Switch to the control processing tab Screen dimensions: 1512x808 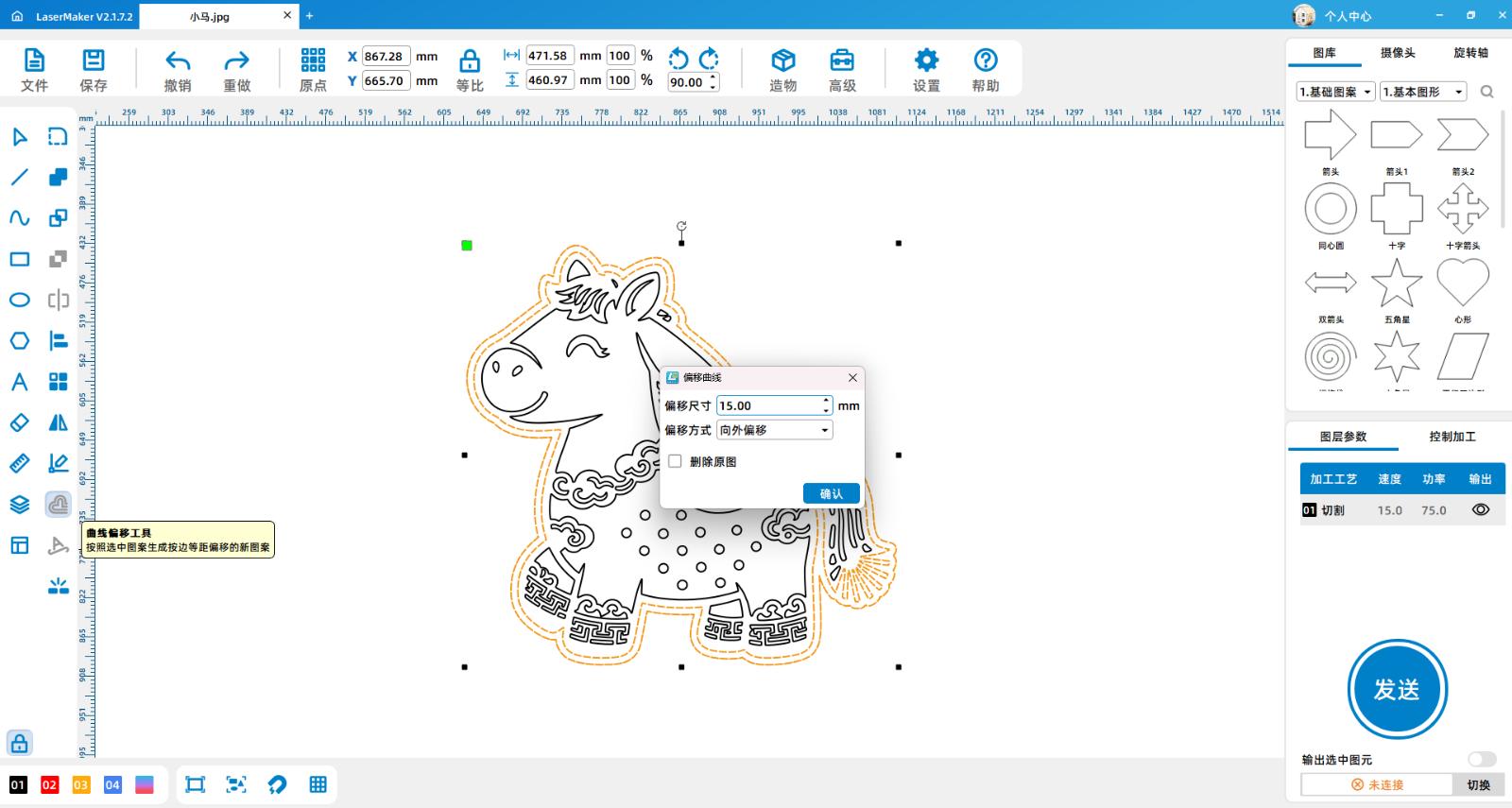coord(1452,437)
